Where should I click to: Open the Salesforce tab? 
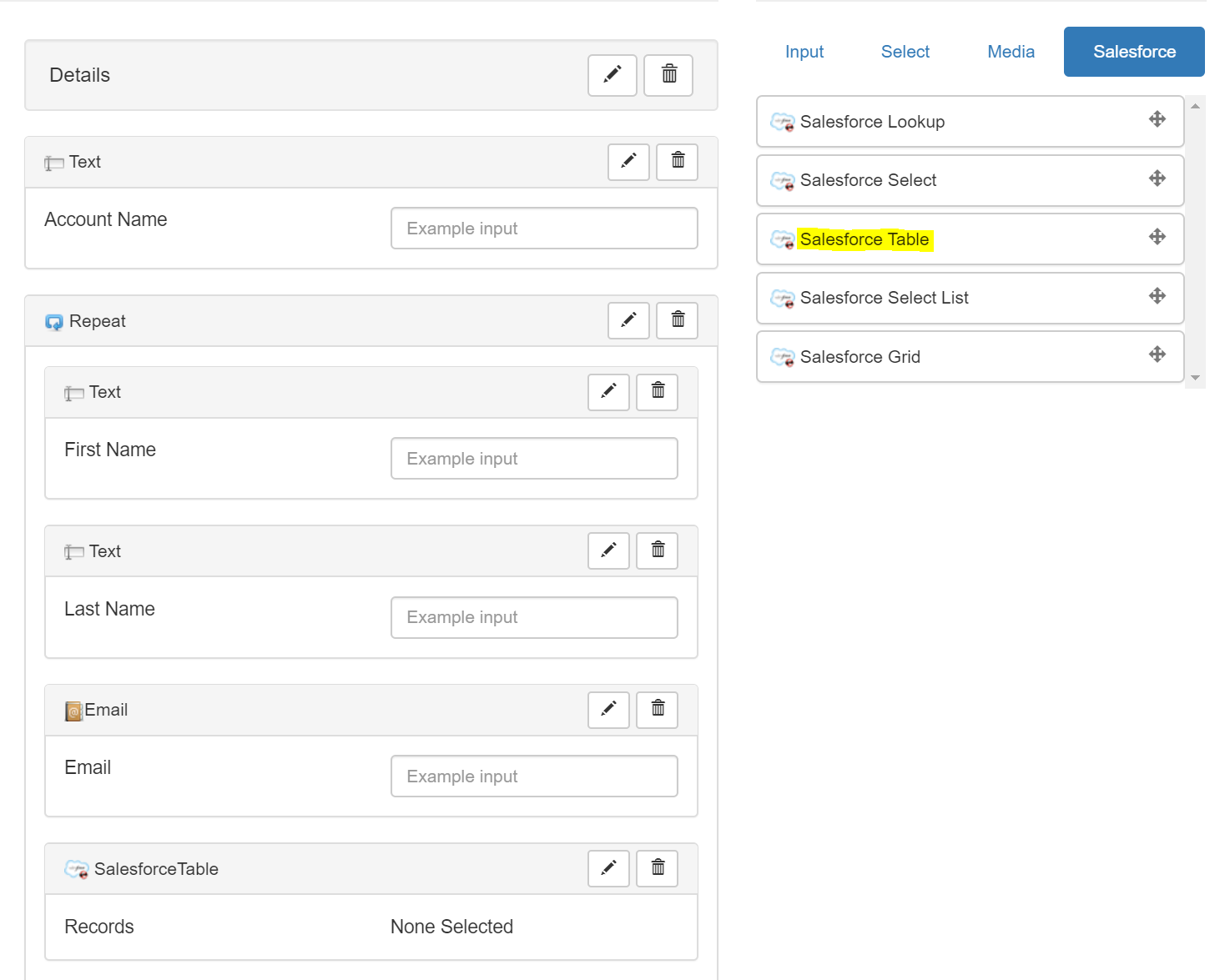tap(1134, 52)
